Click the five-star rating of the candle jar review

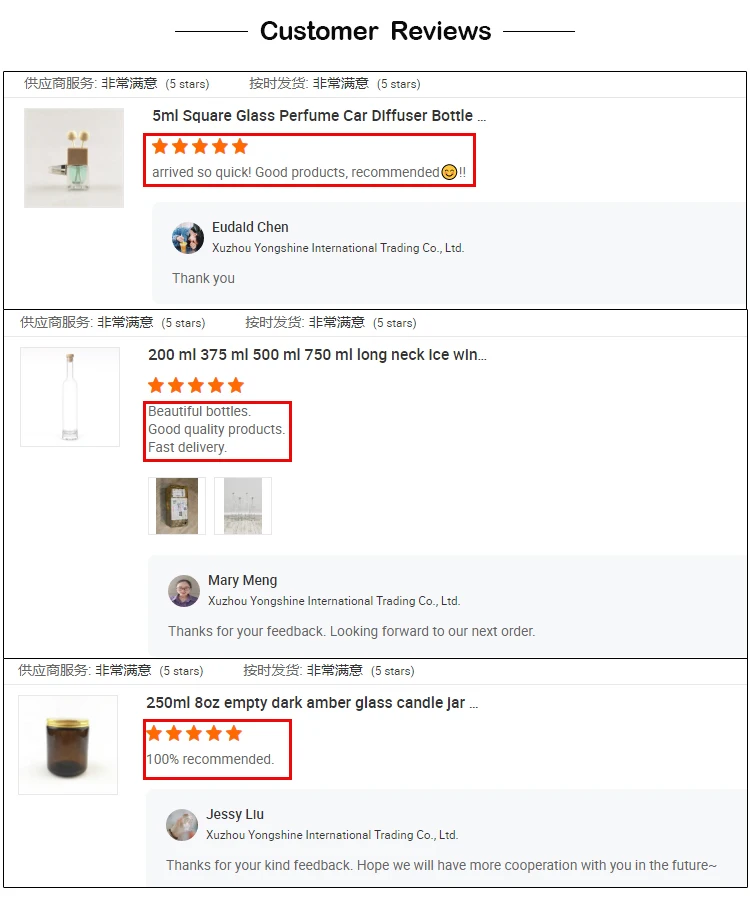click(x=194, y=733)
